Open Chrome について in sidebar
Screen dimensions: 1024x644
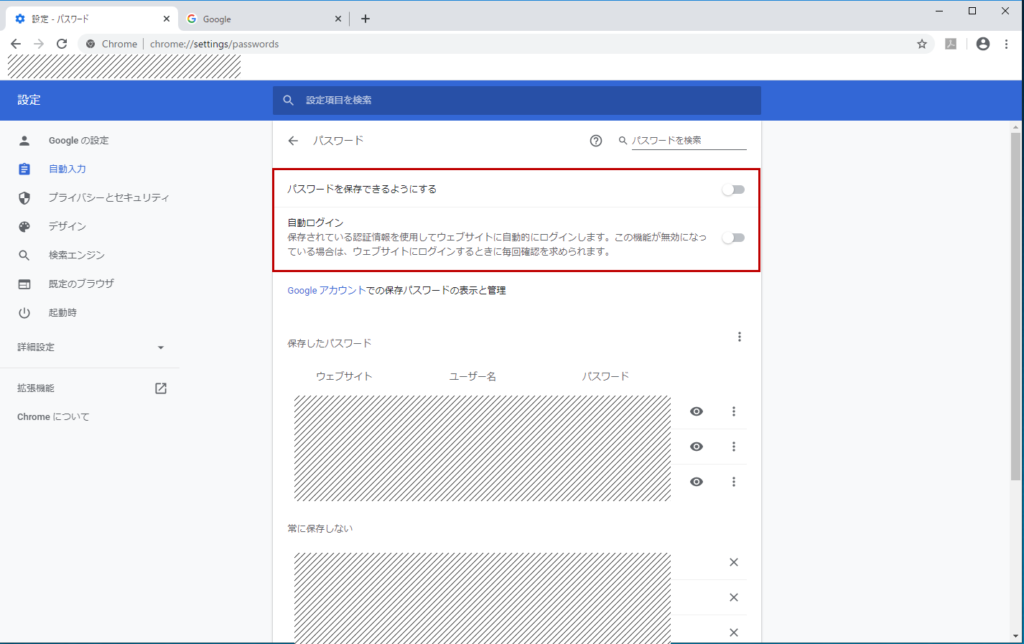(x=53, y=417)
